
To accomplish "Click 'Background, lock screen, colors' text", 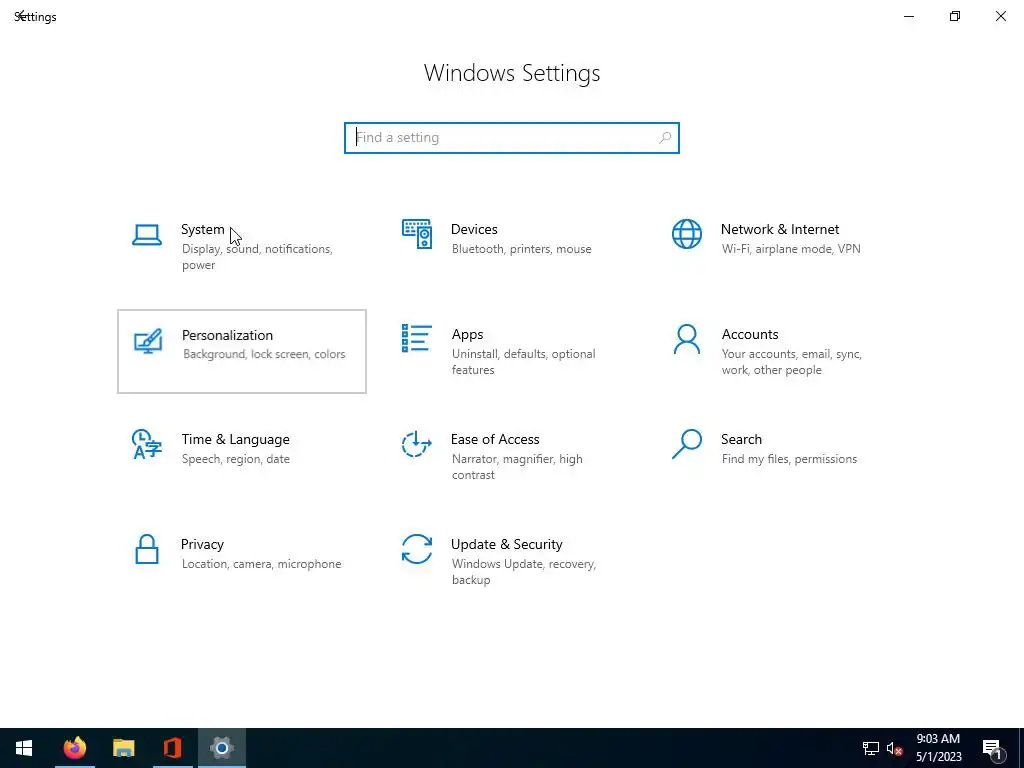I will coord(264,354).
